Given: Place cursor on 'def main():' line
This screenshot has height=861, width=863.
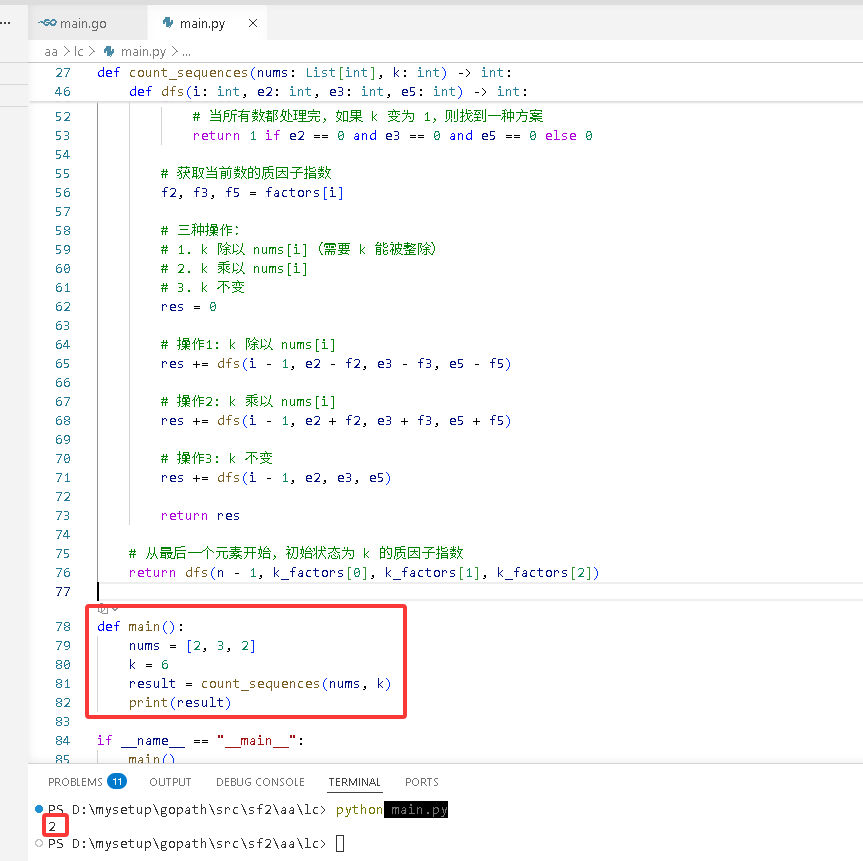Looking at the screenshot, I should (140, 627).
